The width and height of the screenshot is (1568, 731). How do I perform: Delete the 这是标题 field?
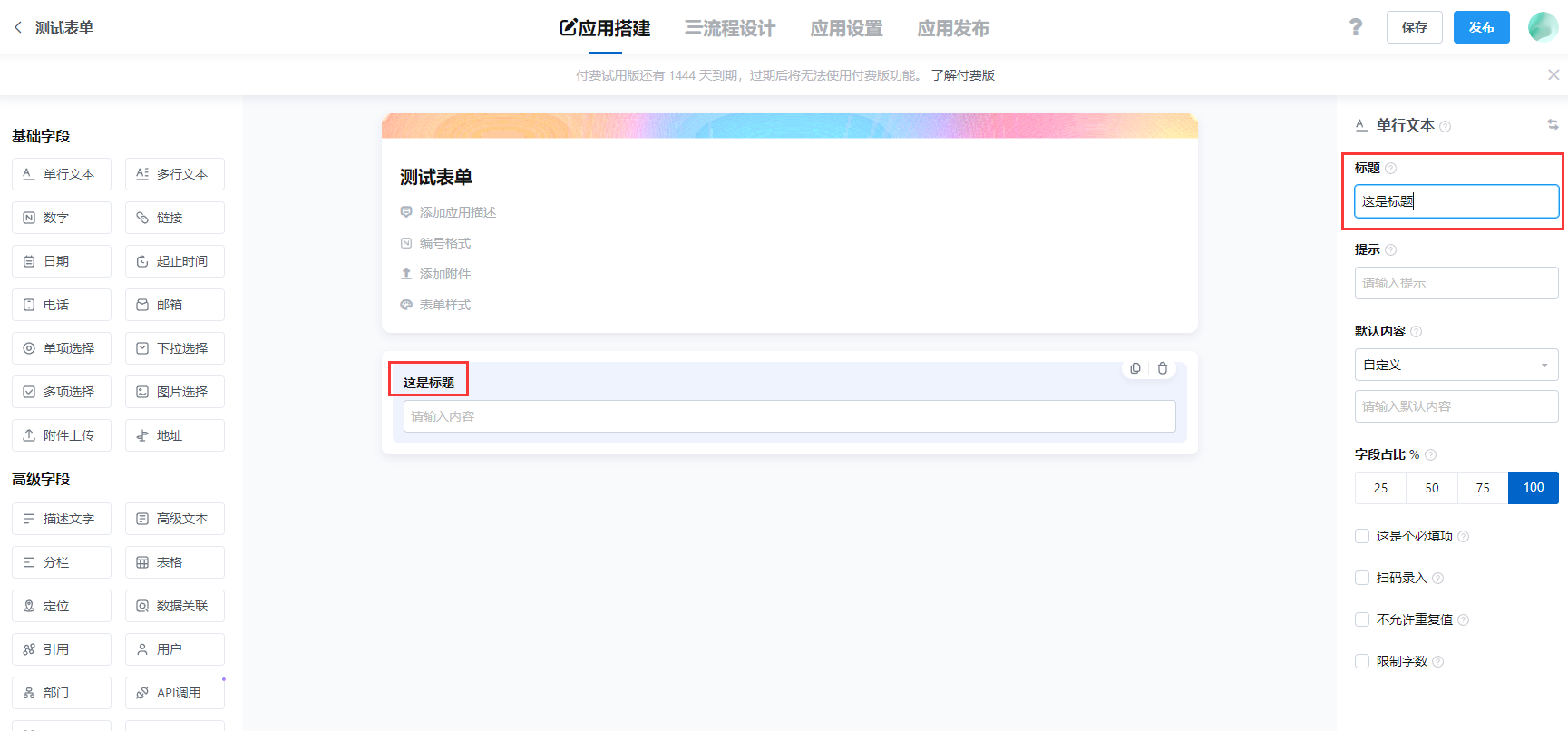[1163, 368]
